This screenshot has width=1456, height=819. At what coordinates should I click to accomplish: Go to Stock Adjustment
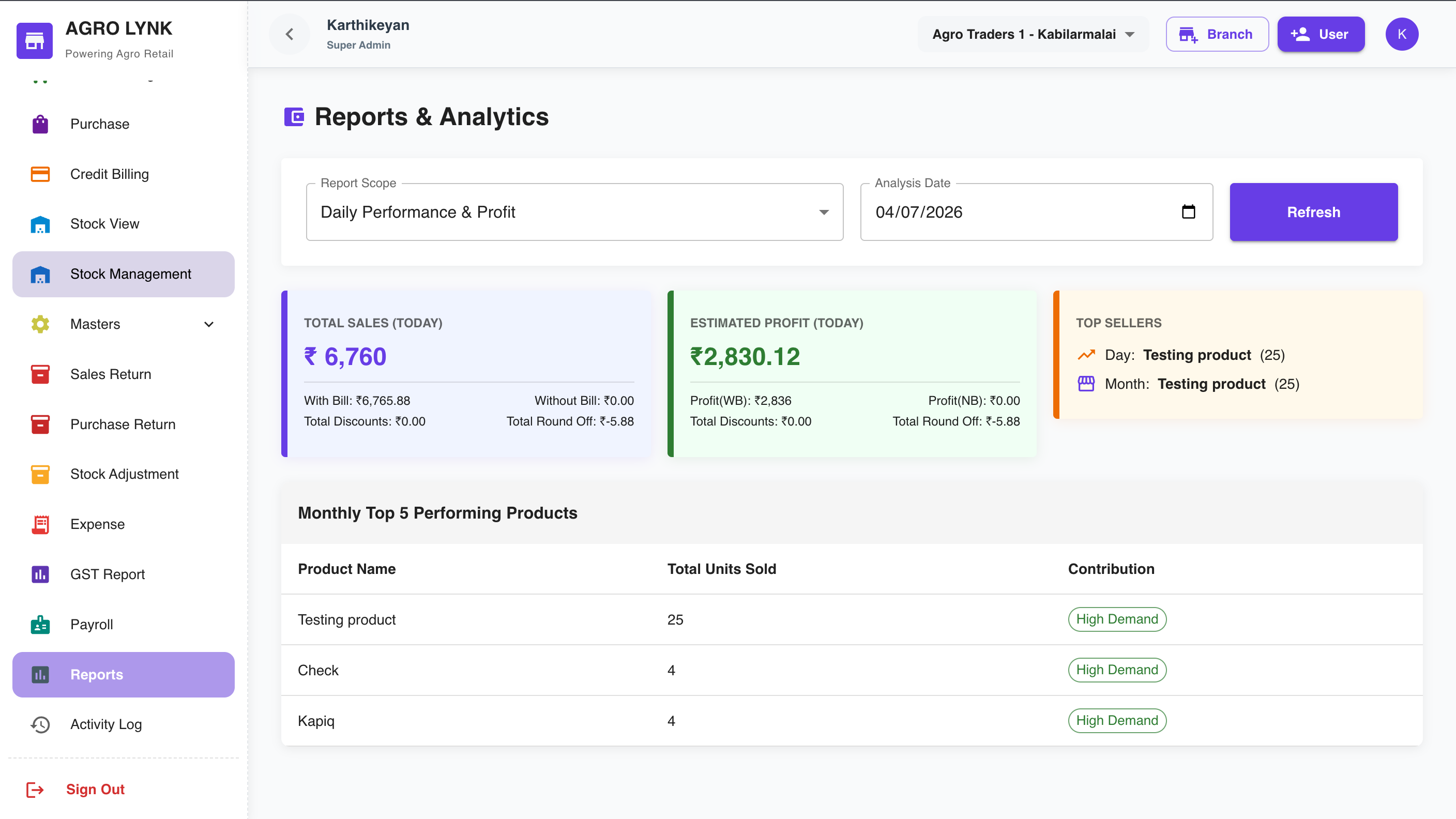coord(124,475)
